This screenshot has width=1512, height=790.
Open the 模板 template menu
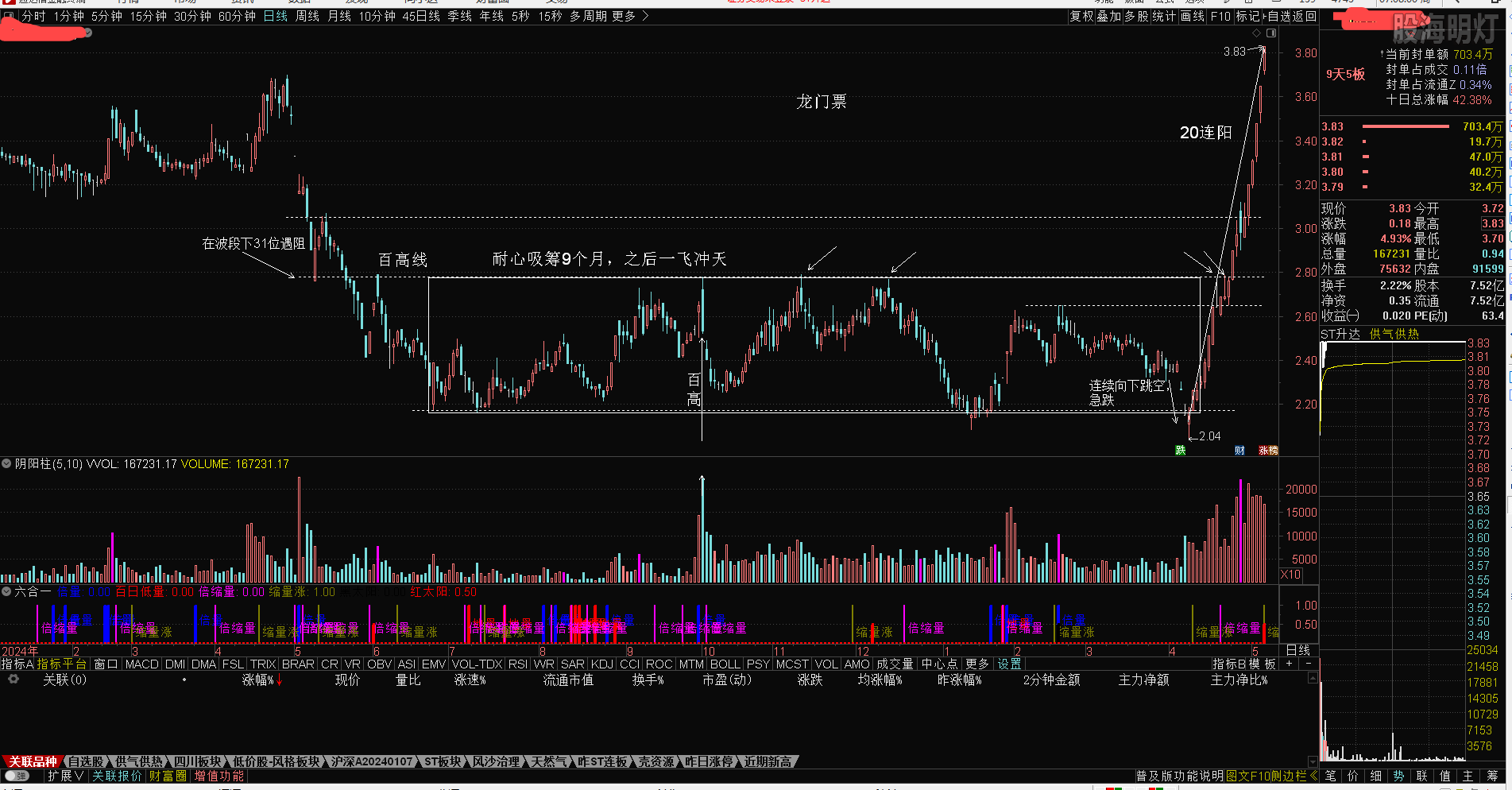[1263, 664]
